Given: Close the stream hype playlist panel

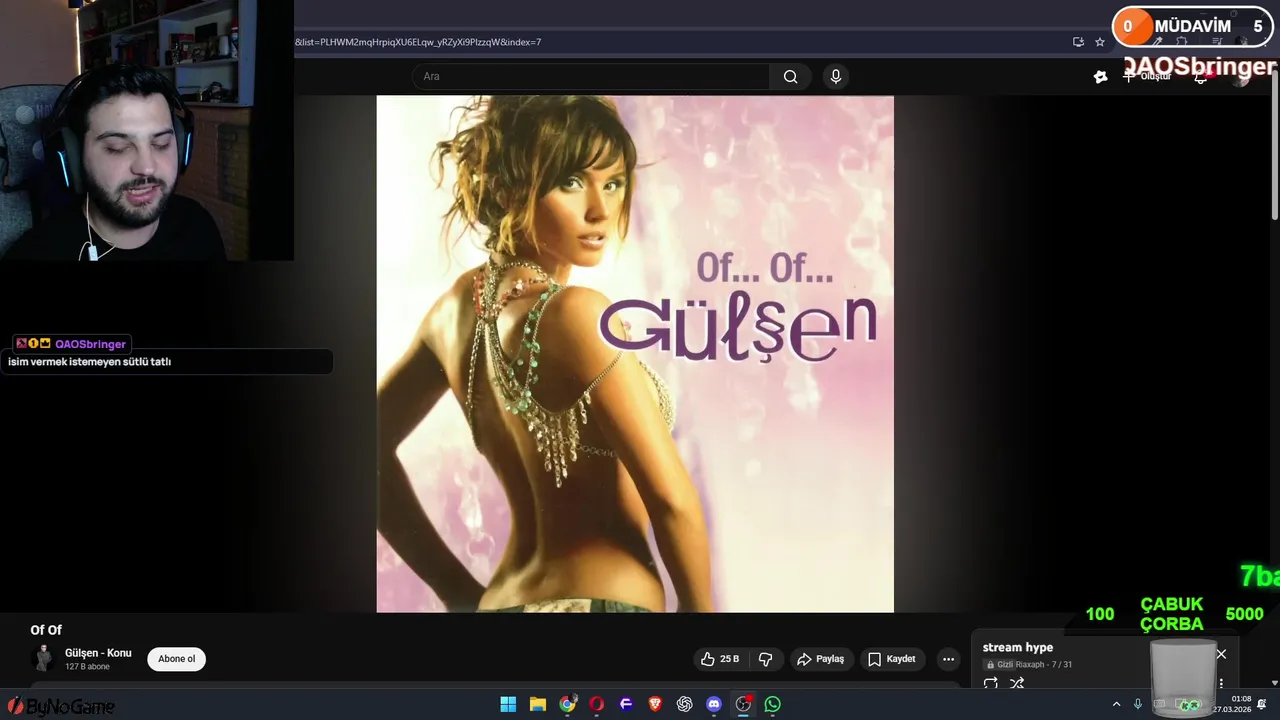Looking at the screenshot, I should coord(1221,654).
